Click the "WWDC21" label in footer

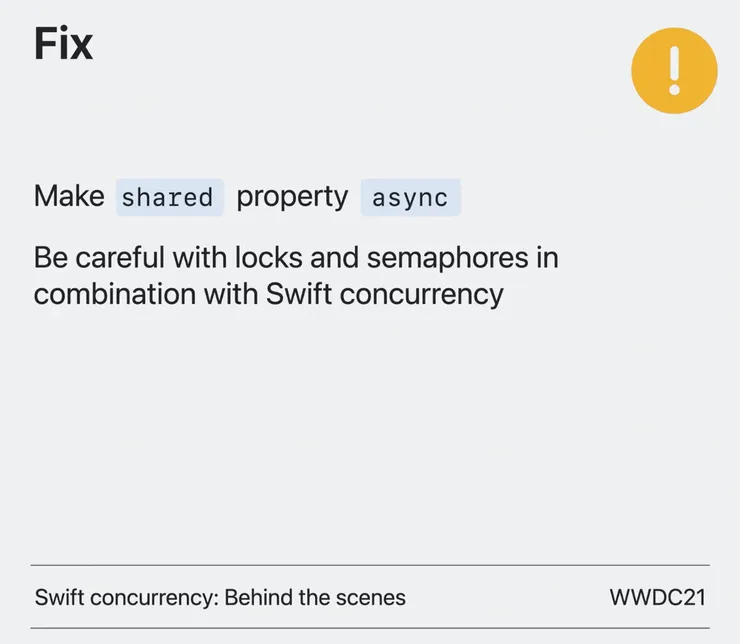point(657,598)
